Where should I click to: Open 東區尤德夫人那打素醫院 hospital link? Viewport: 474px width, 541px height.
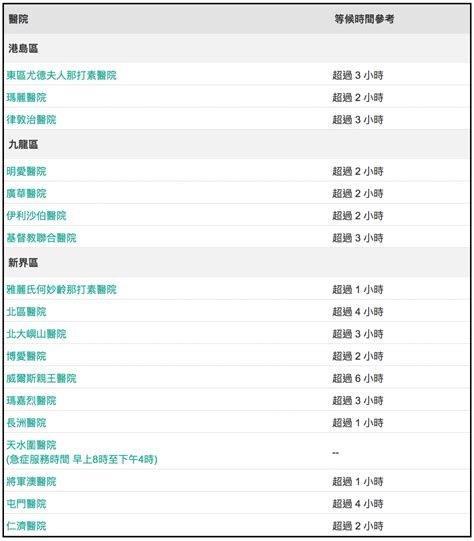(x=61, y=75)
